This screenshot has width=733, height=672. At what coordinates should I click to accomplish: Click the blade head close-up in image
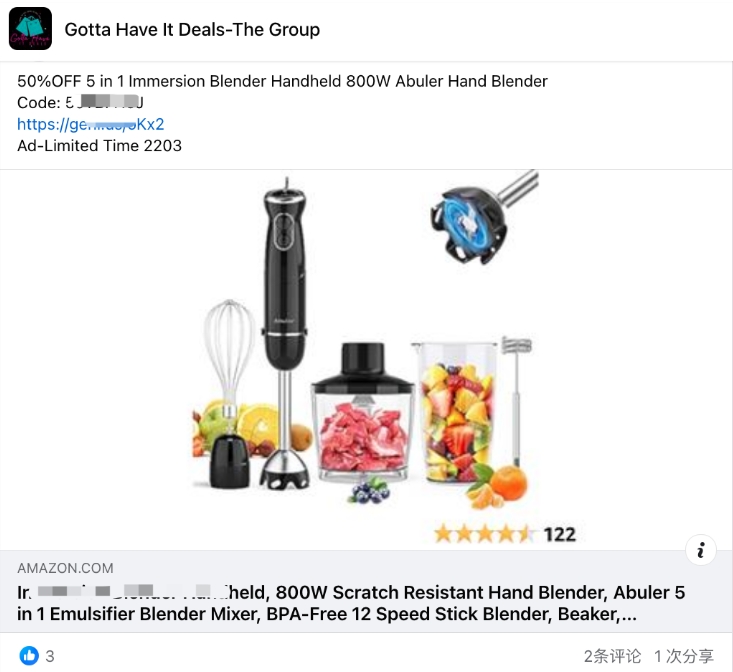(483, 219)
